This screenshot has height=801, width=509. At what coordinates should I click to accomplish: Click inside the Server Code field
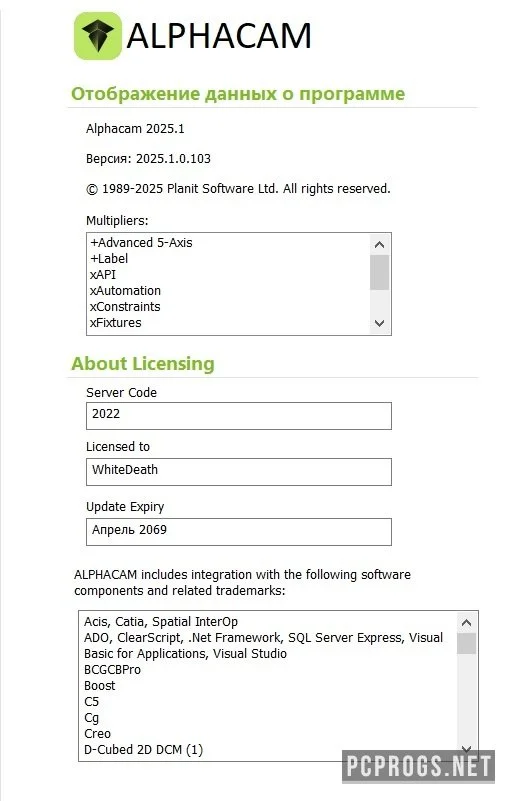[239, 416]
